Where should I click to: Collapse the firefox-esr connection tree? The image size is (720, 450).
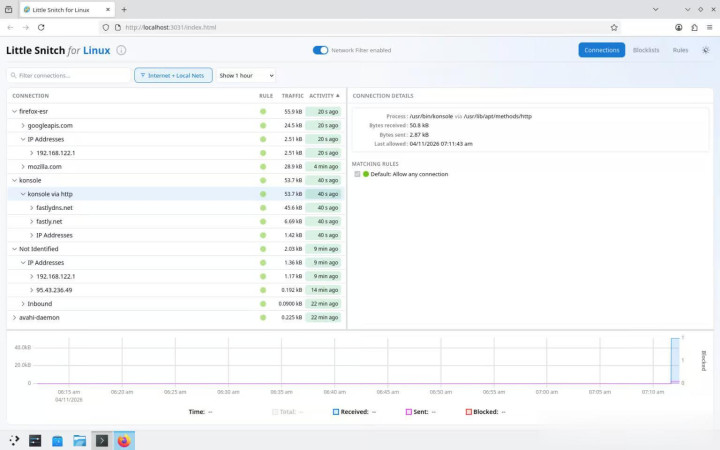14,111
